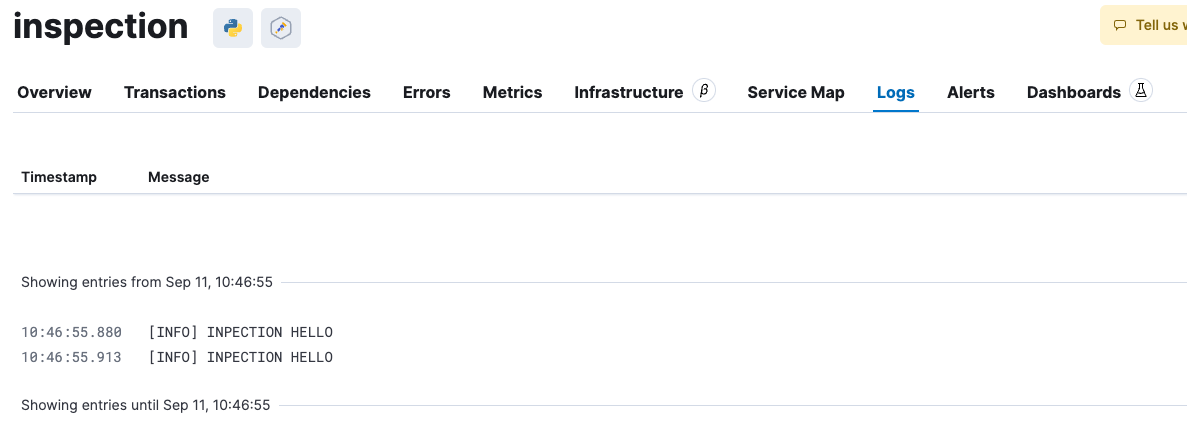
Task: Open the Service Map tab
Action: (796, 92)
